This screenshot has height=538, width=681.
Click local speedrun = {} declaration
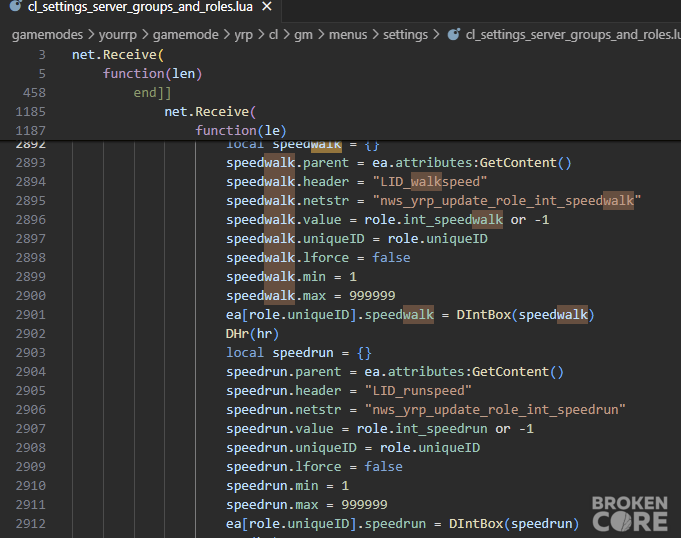coord(299,353)
